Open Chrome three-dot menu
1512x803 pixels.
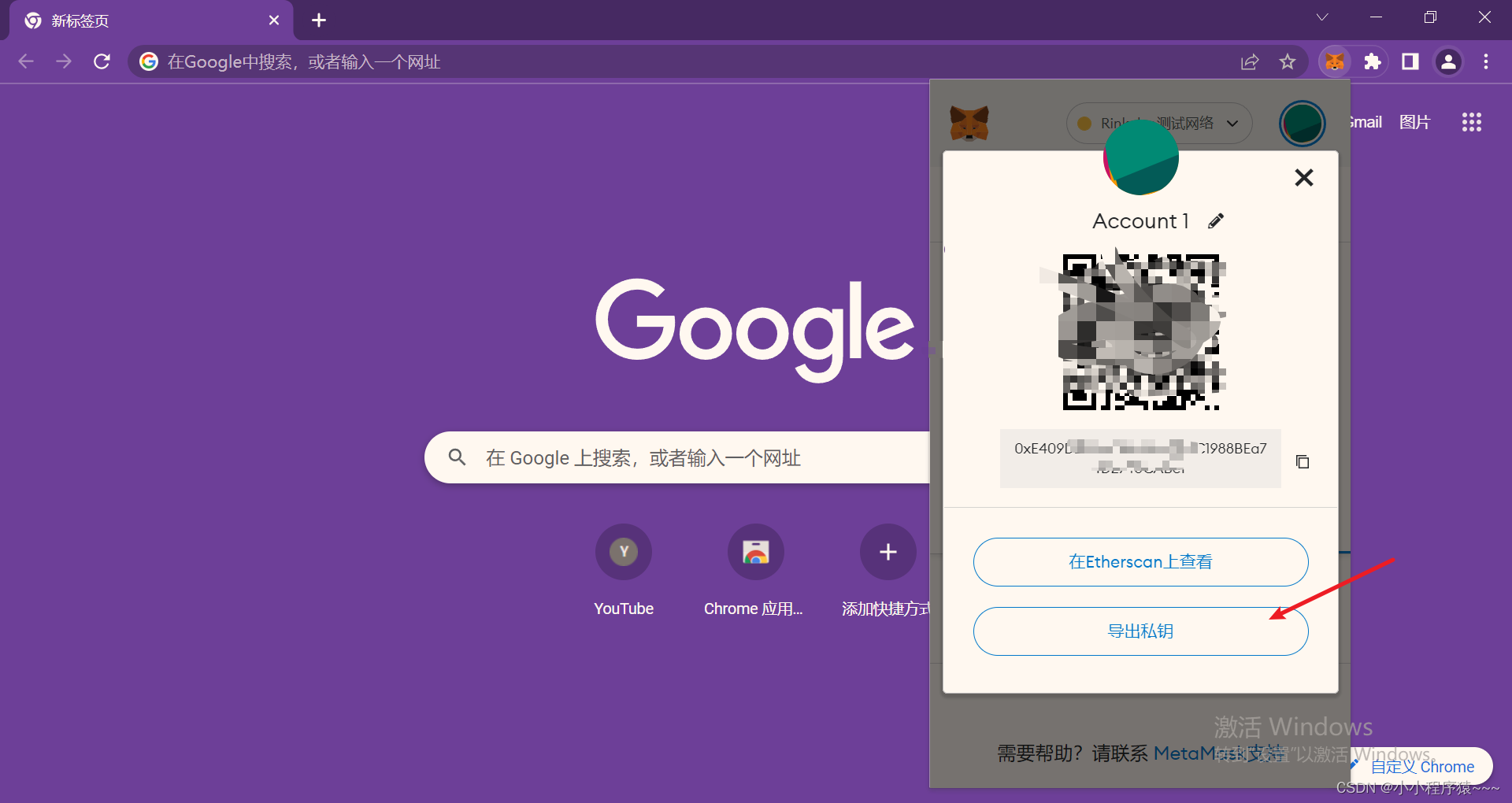click(1486, 61)
